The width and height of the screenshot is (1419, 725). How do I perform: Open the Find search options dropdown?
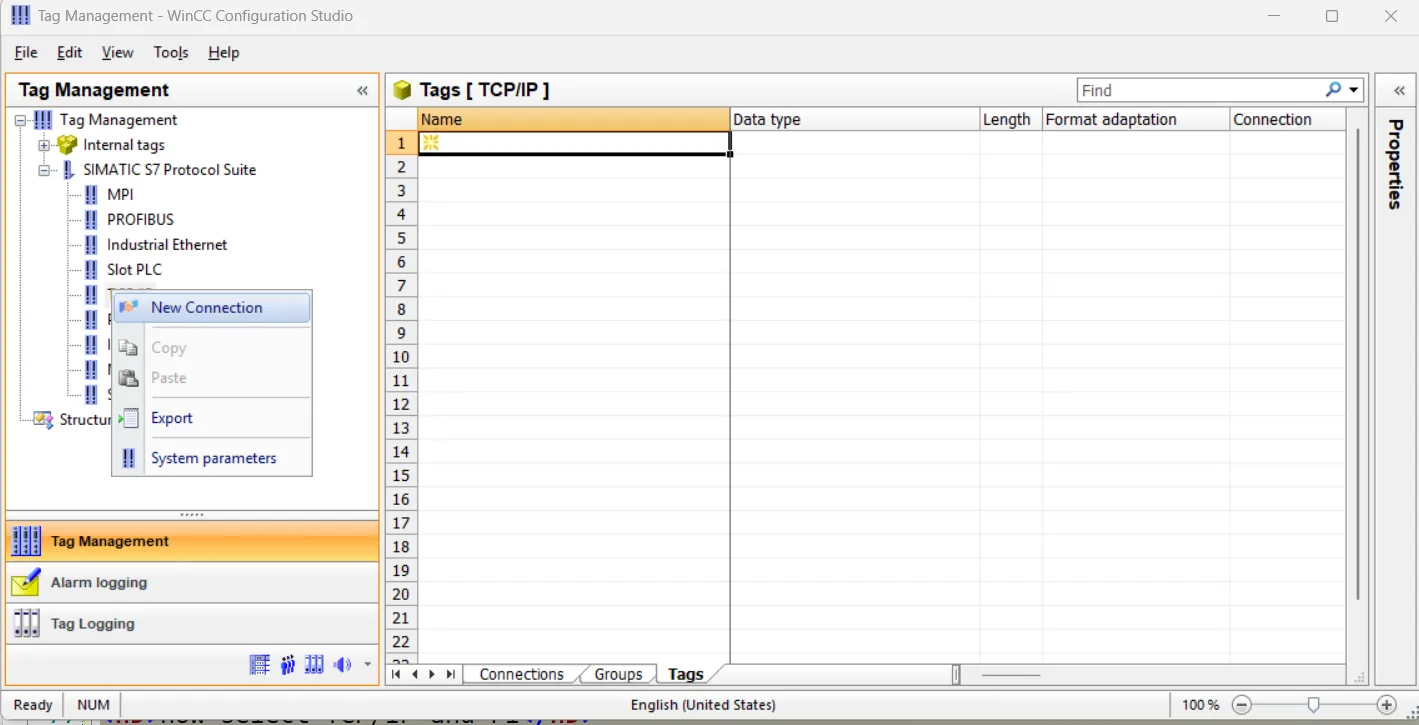[1354, 90]
